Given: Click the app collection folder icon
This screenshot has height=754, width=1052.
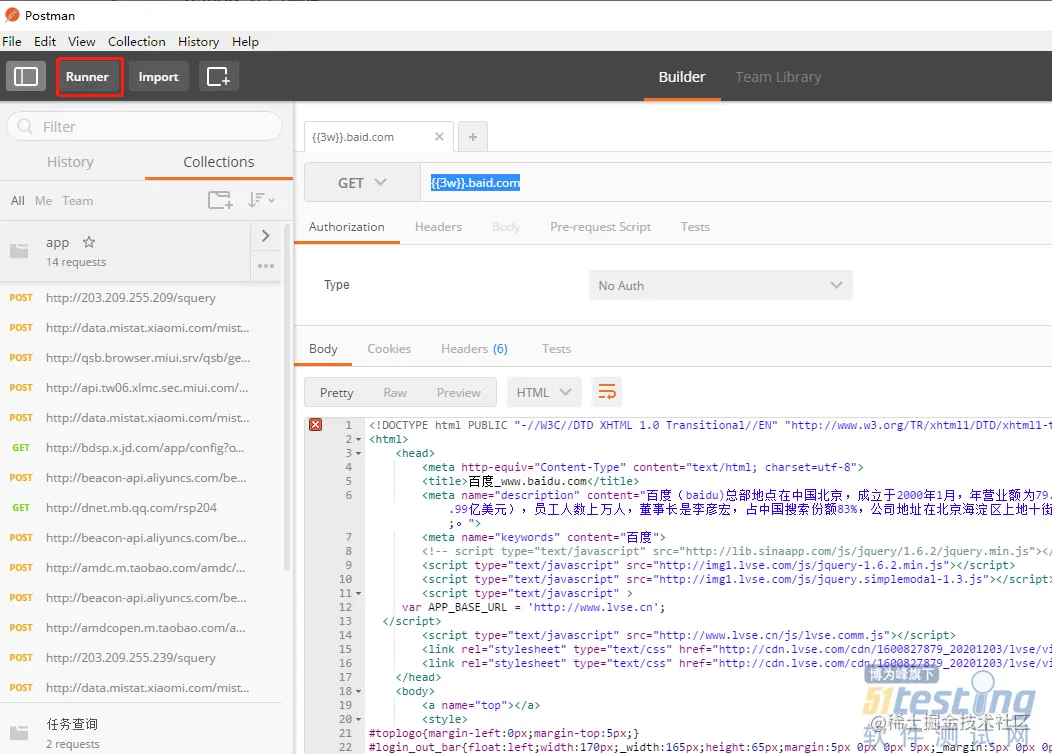Looking at the screenshot, I should (x=19, y=252).
